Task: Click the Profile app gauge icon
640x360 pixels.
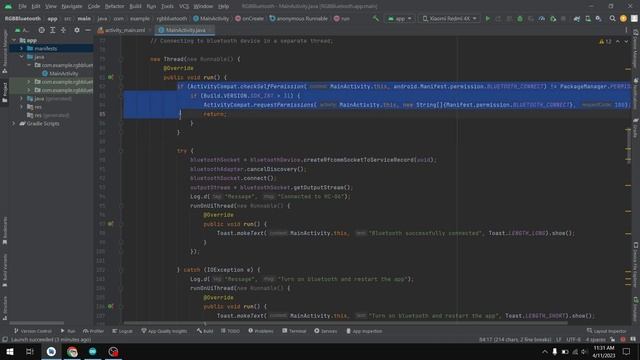Action: coord(542,18)
